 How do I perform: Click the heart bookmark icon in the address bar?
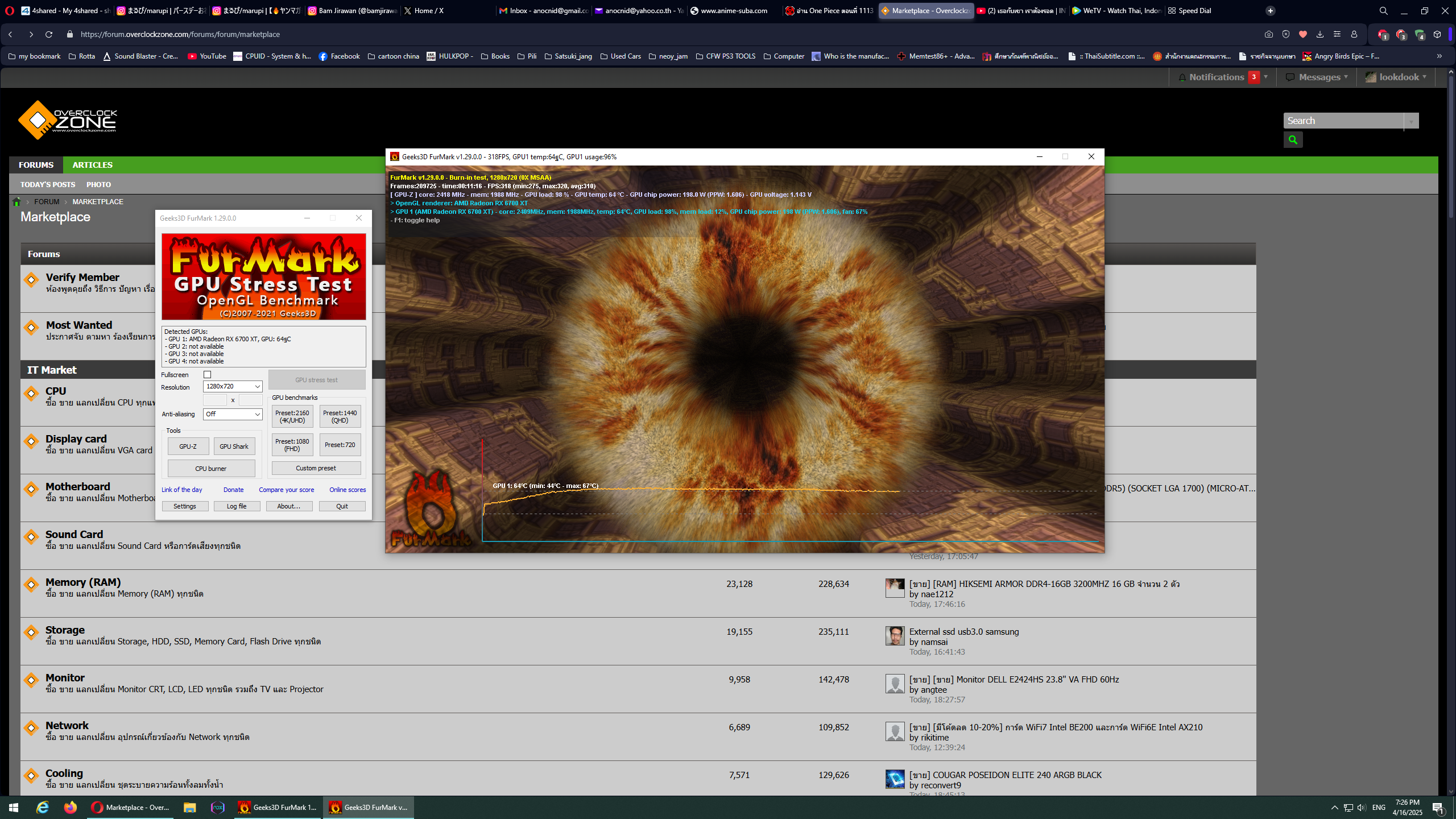pos(1302,35)
